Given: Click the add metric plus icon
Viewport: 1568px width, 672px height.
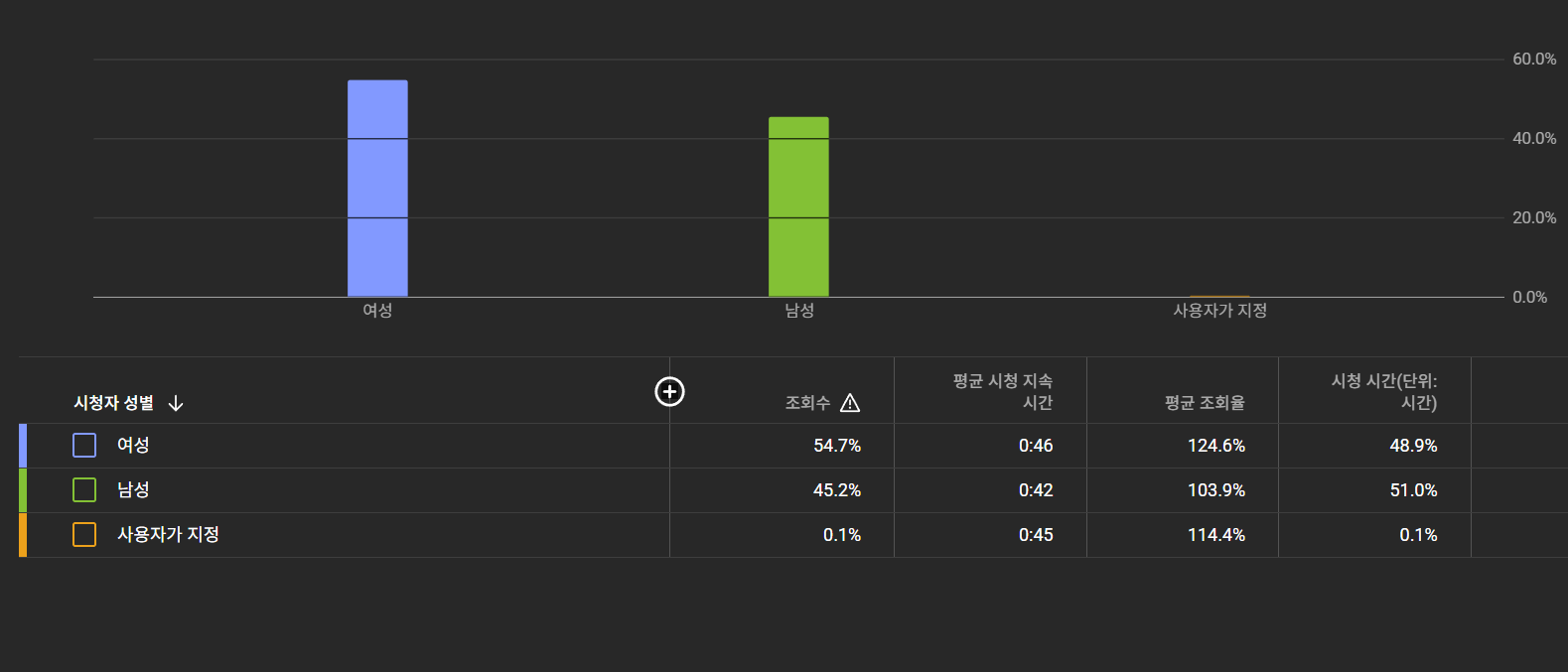Looking at the screenshot, I should [x=669, y=392].
